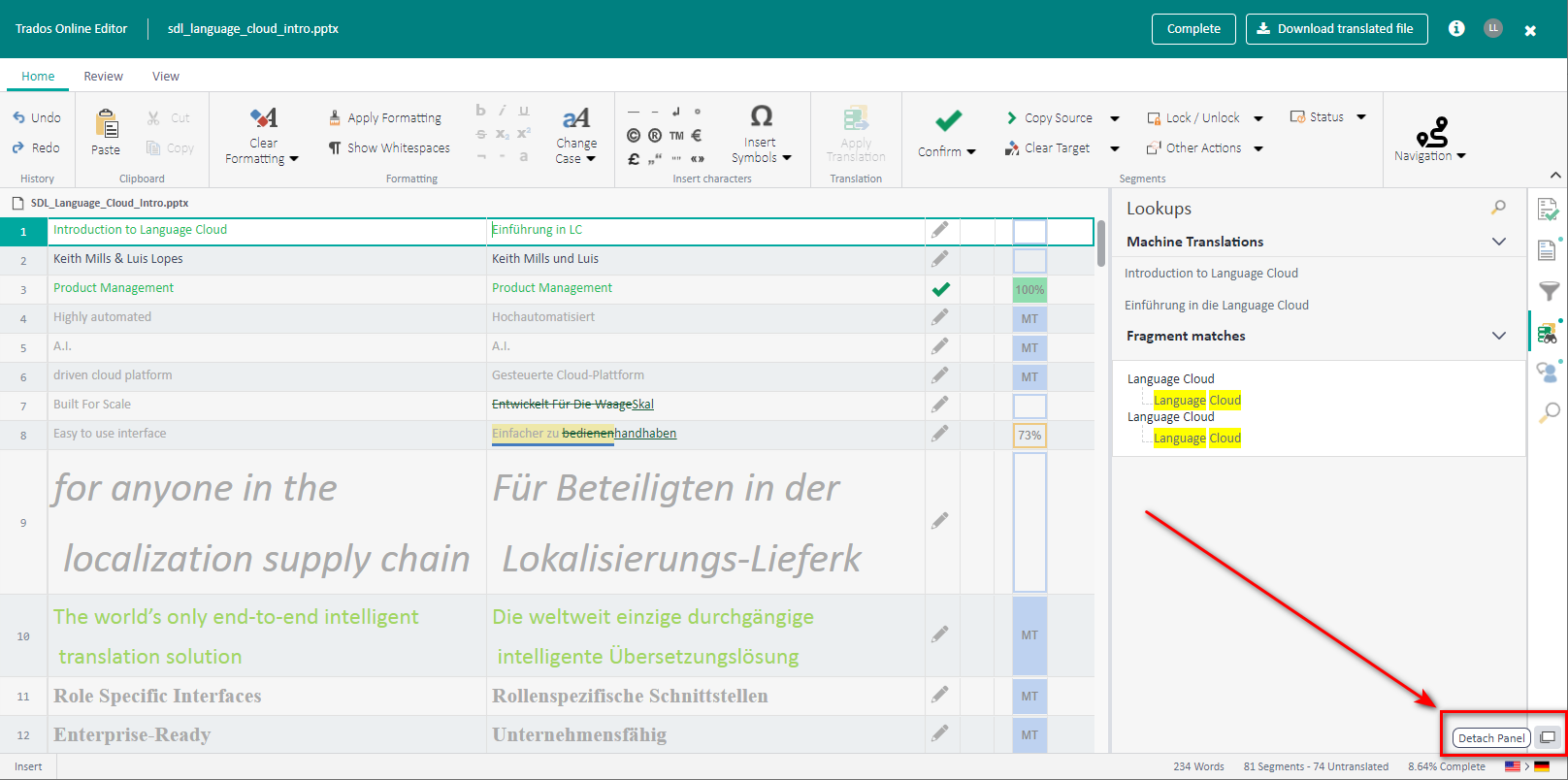Screen dimensions: 1568x780
Task: Collapse the Machine Translations section
Action: pyautogui.click(x=1499, y=242)
